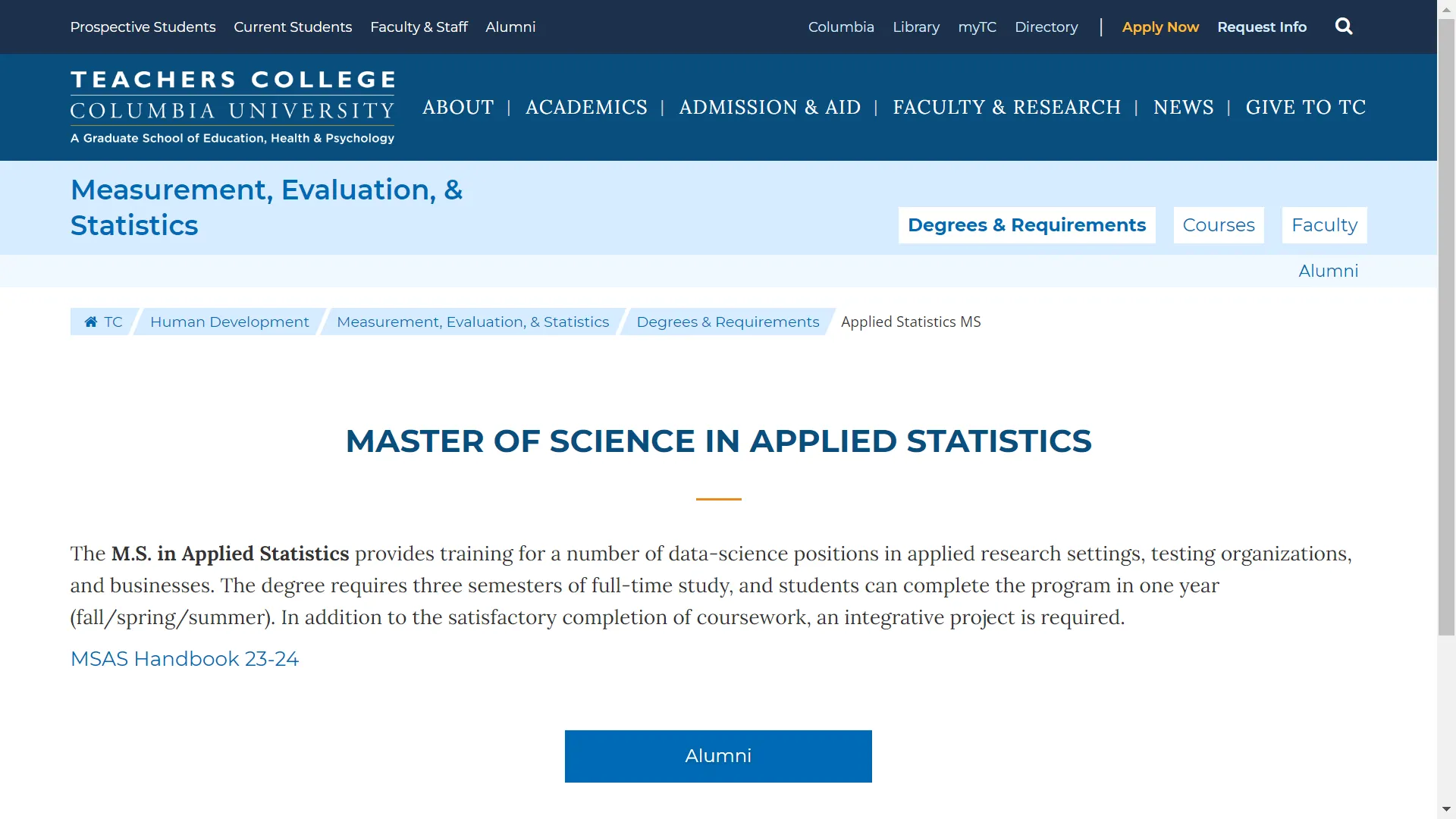Image resolution: width=1456 pixels, height=819 pixels.
Task: Open the Faculty program tab
Action: [1324, 225]
